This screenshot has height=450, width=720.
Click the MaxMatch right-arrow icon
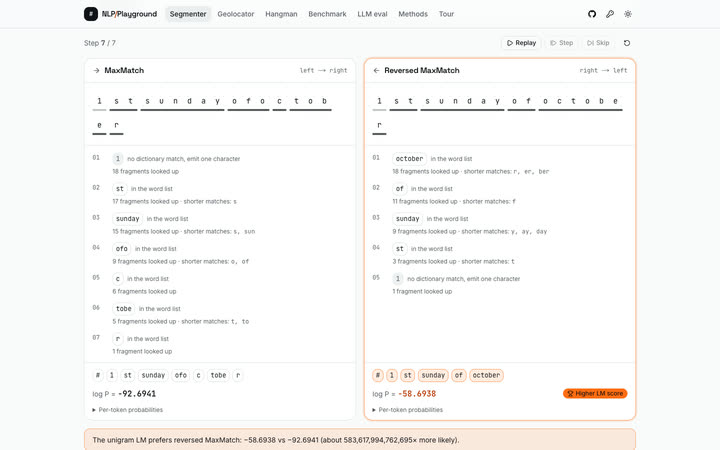tap(96, 70)
